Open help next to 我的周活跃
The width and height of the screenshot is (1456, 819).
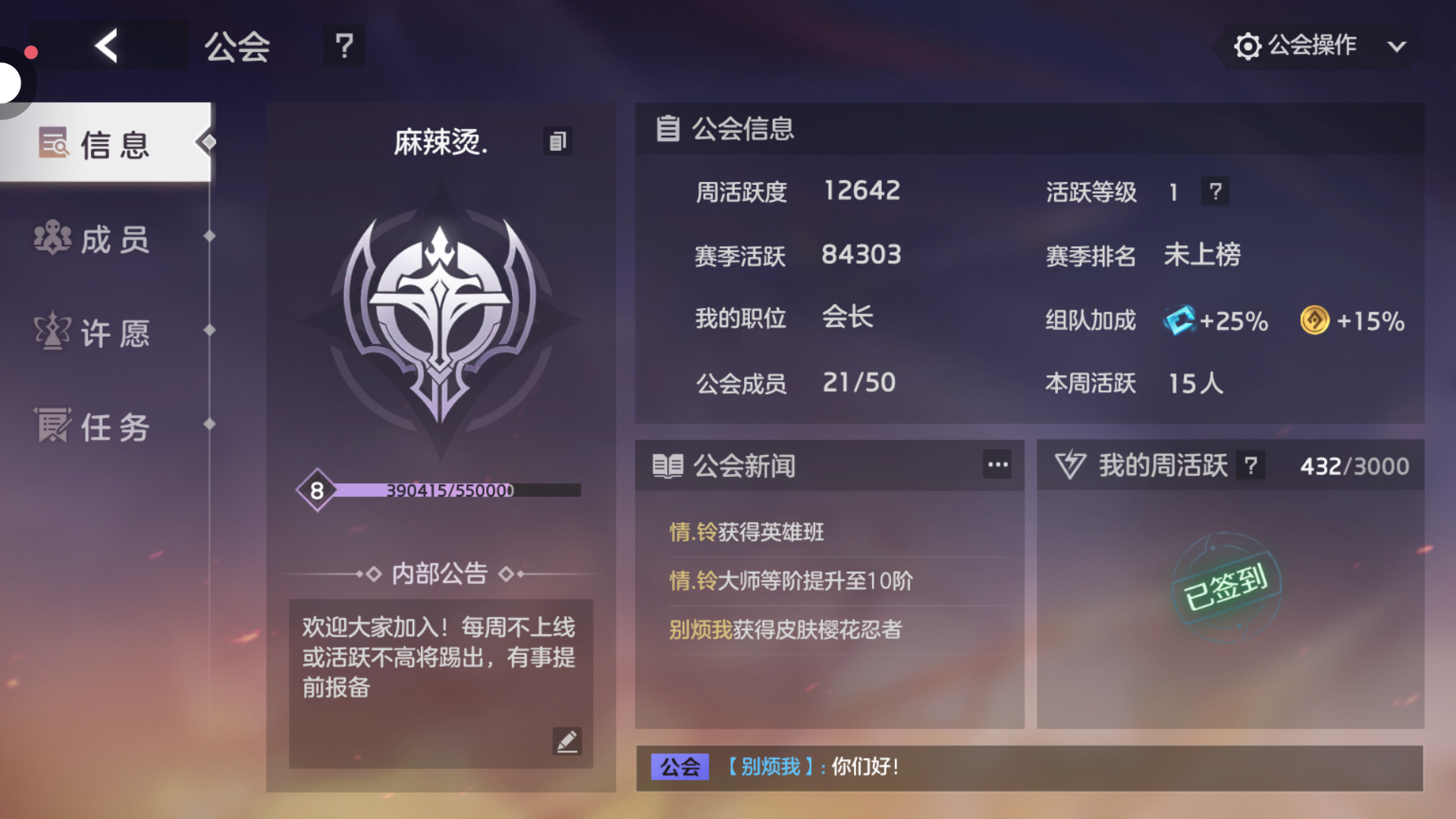(x=1250, y=465)
